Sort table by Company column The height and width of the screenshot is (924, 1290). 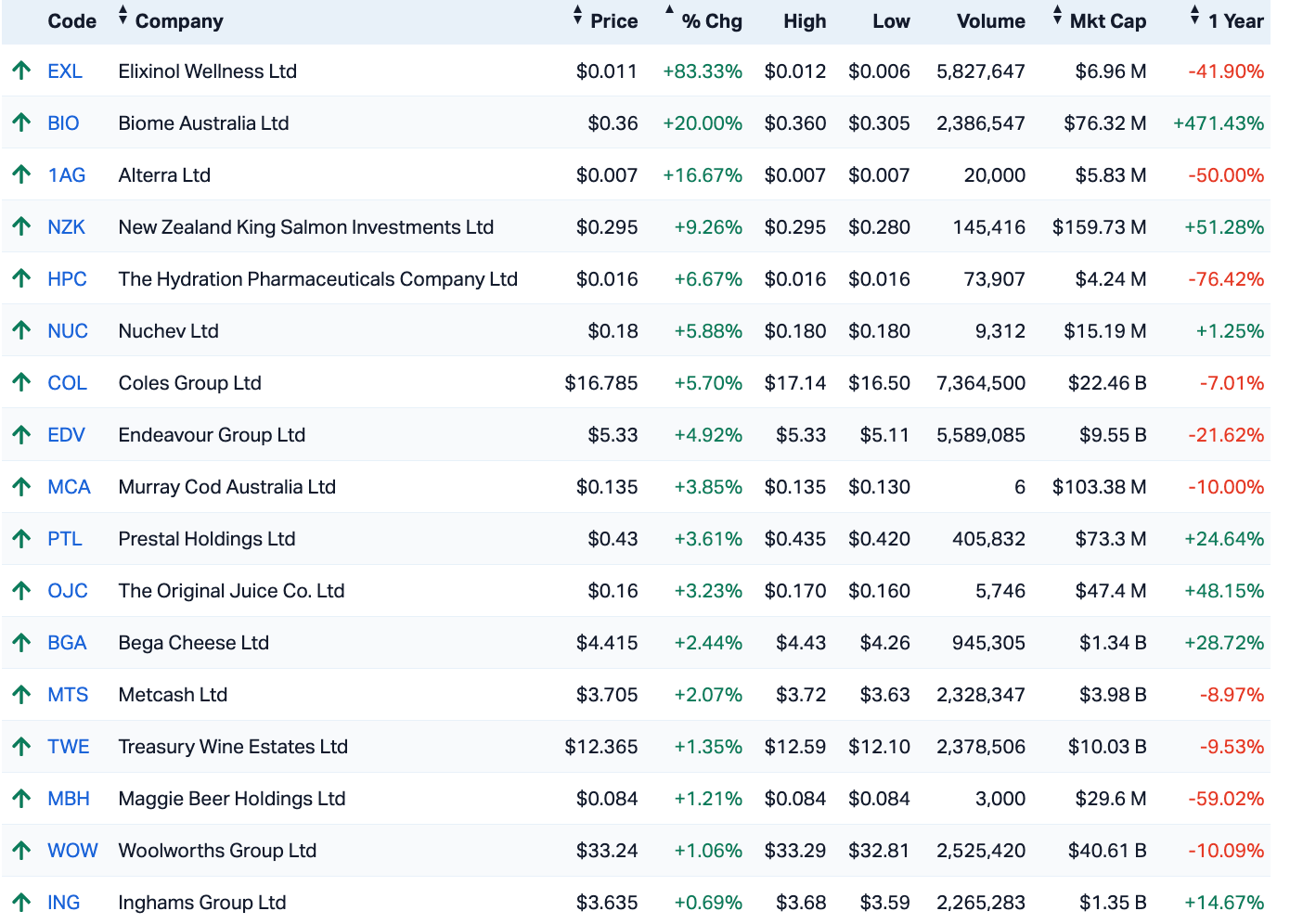(x=178, y=21)
